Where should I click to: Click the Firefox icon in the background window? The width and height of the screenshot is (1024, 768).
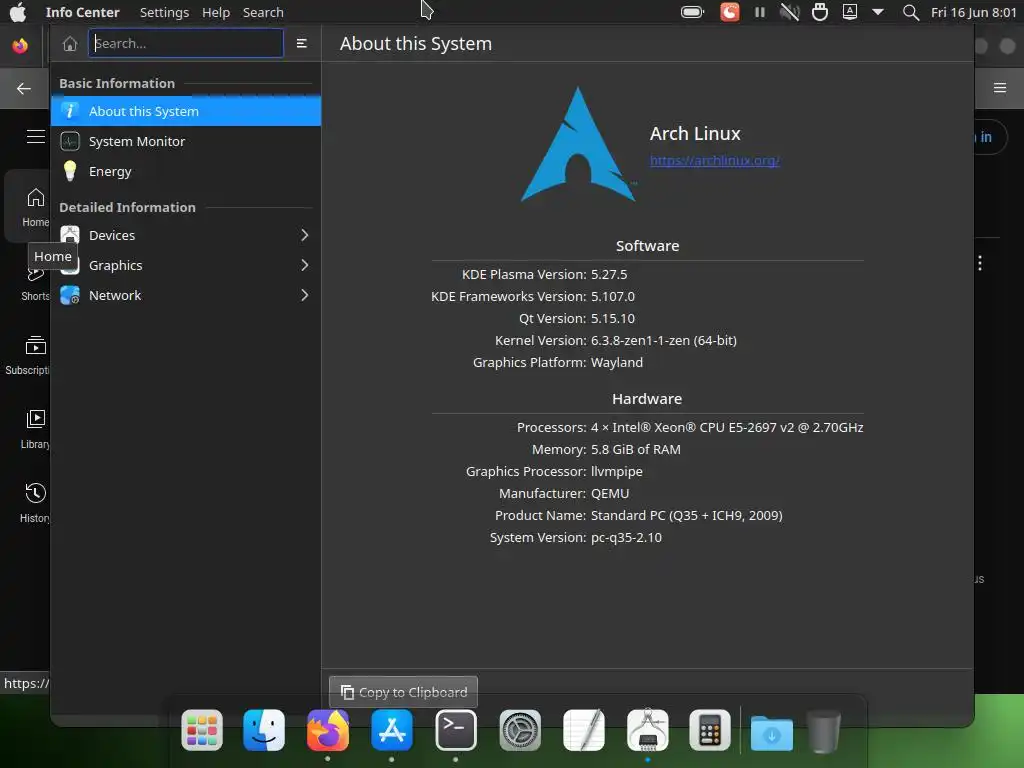[x=20, y=46]
